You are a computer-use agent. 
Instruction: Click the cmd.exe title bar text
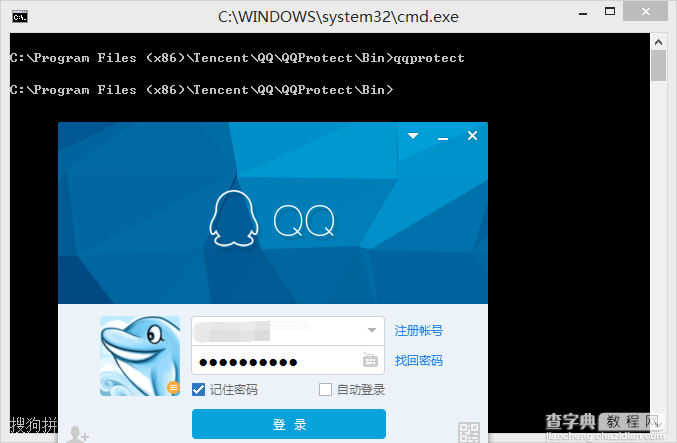[338, 17]
